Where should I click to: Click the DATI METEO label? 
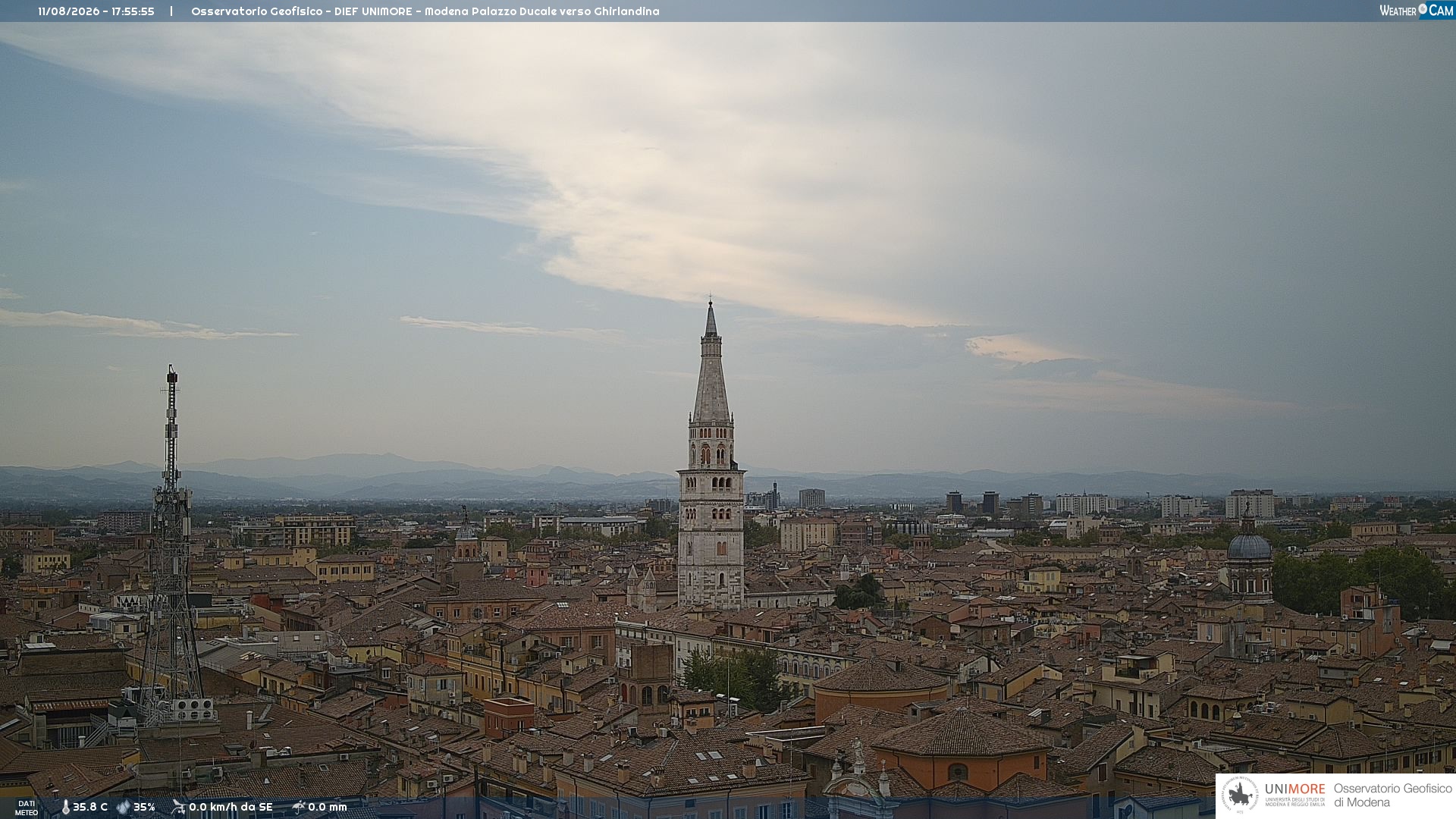pos(27,808)
